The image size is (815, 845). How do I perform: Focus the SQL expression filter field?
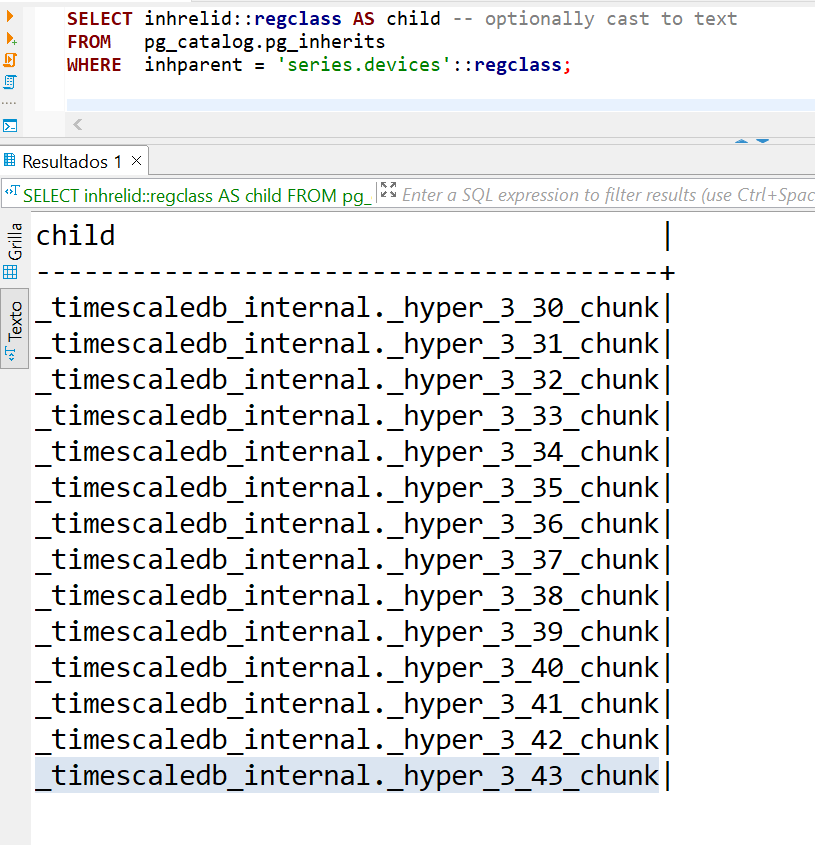(x=608, y=195)
